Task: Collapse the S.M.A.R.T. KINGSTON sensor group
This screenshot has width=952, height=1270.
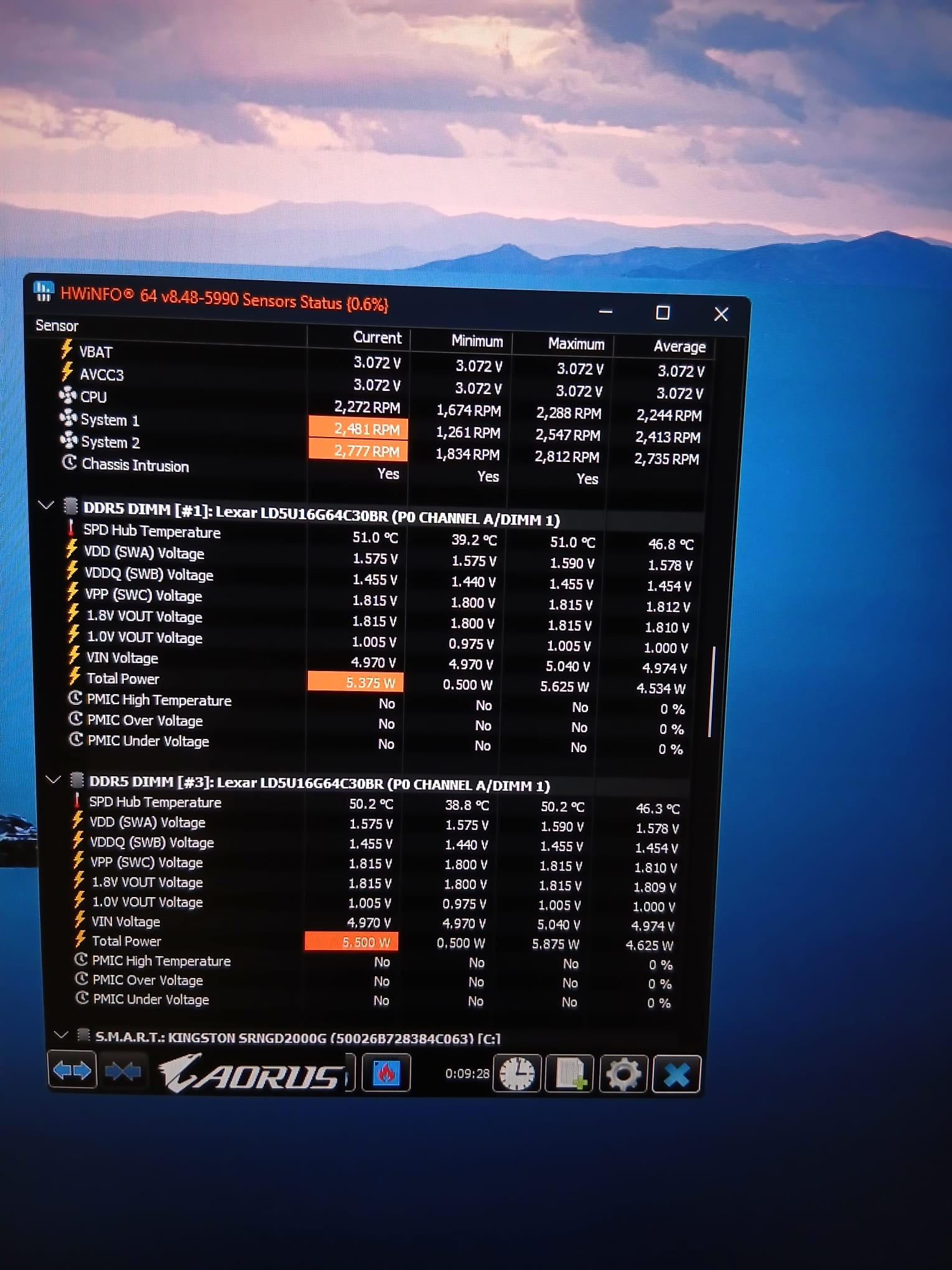Action: [60, 1034]
